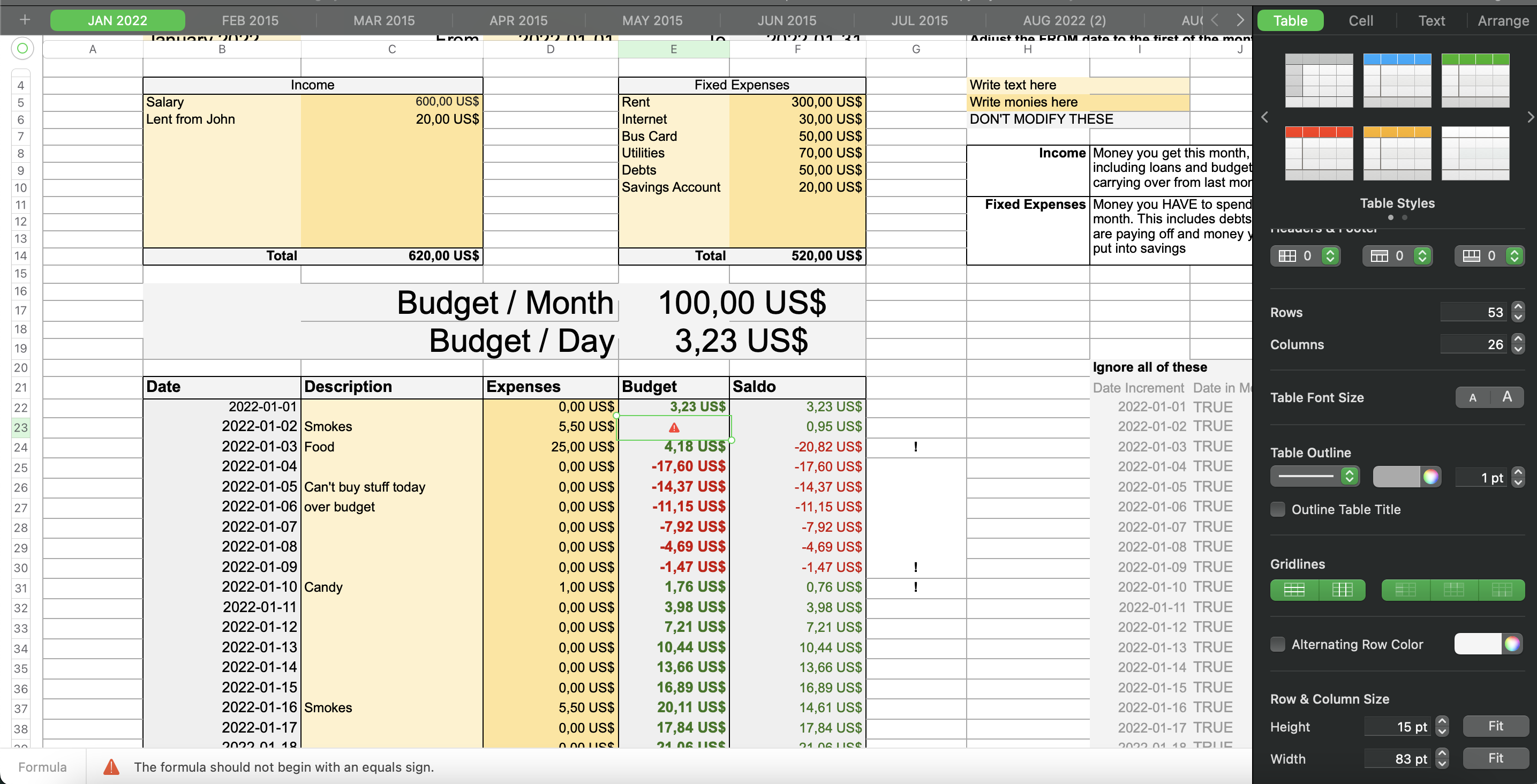Click the table select handle circle
This screenshot has width=1537, height=784.
point(22,48)
